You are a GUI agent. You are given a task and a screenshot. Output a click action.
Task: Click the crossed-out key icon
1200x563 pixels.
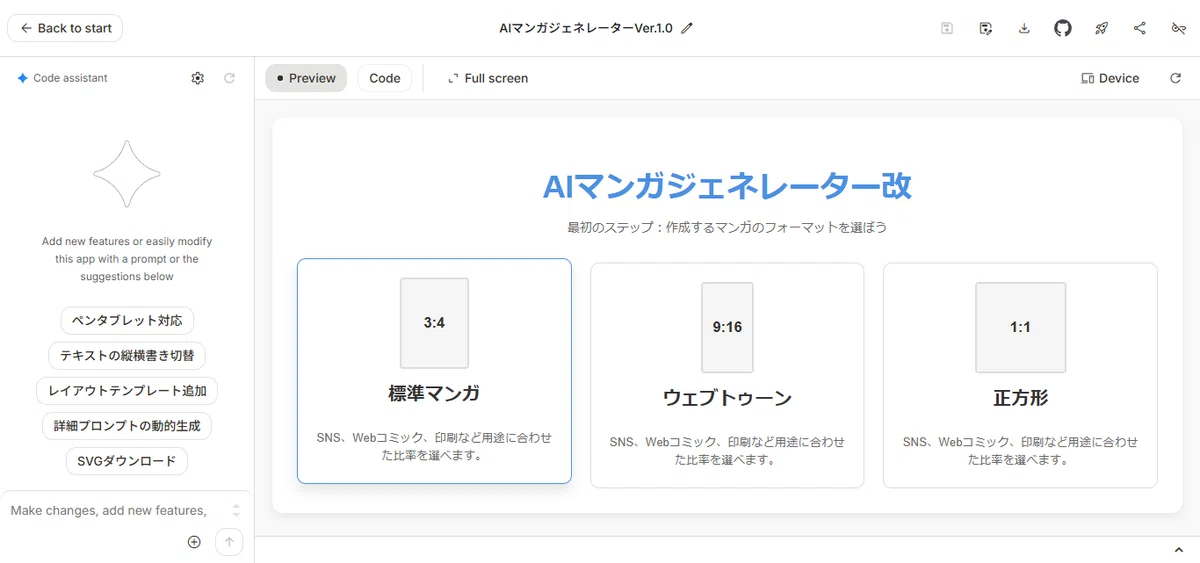coord(1178,28)
